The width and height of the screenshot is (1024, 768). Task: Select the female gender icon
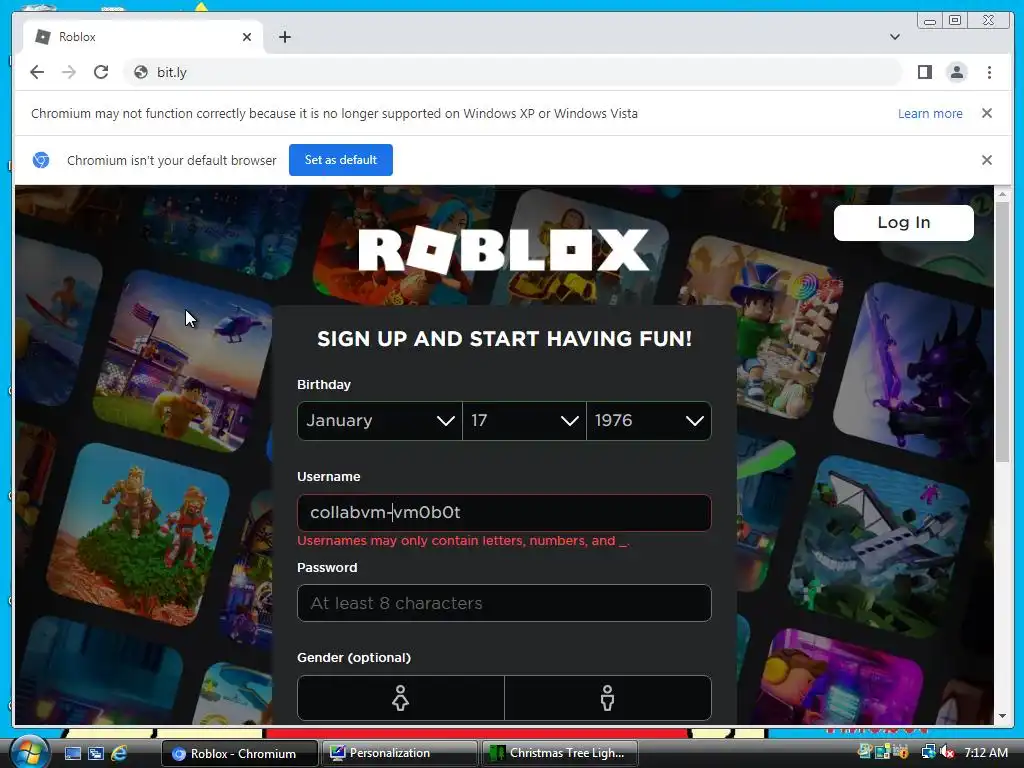(400, 698)
